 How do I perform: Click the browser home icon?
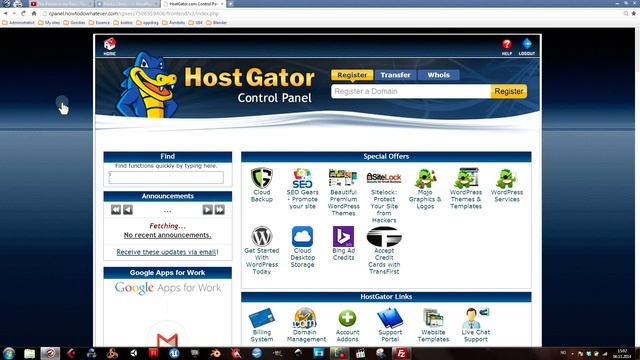click(34, 13)
